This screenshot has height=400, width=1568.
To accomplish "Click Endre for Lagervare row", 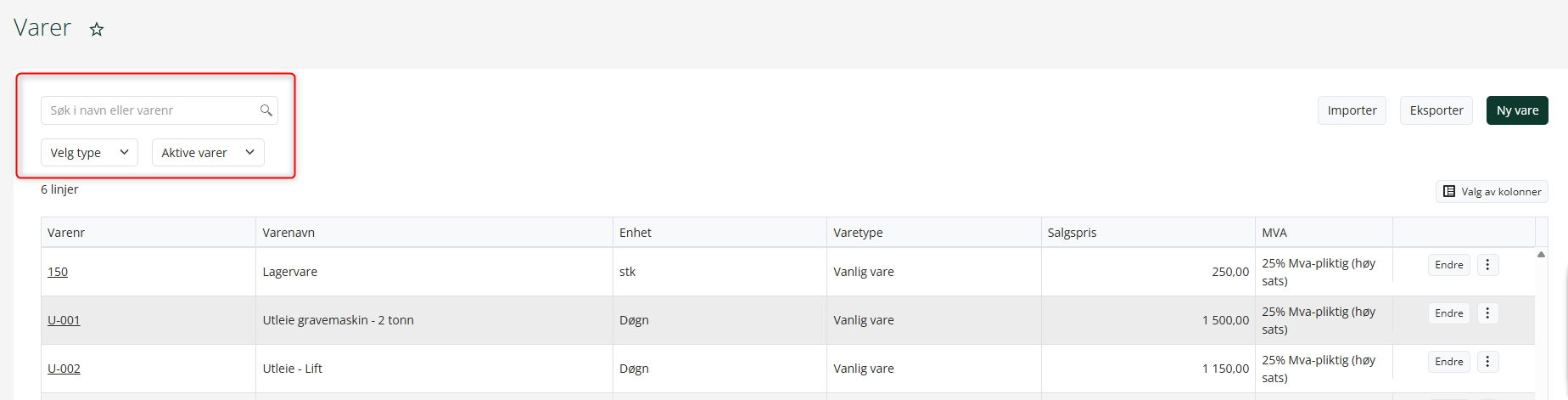I will click(x=1448, y=265).
